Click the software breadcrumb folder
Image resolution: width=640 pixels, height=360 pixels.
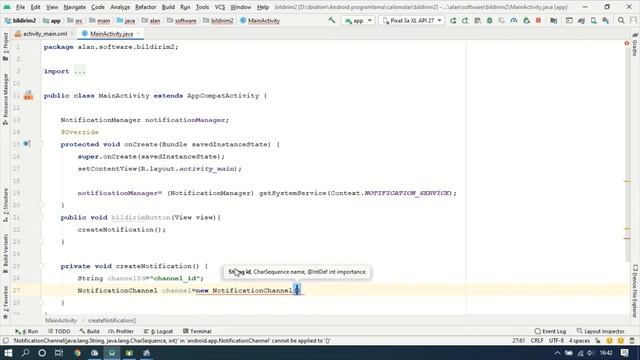point(182,20)
